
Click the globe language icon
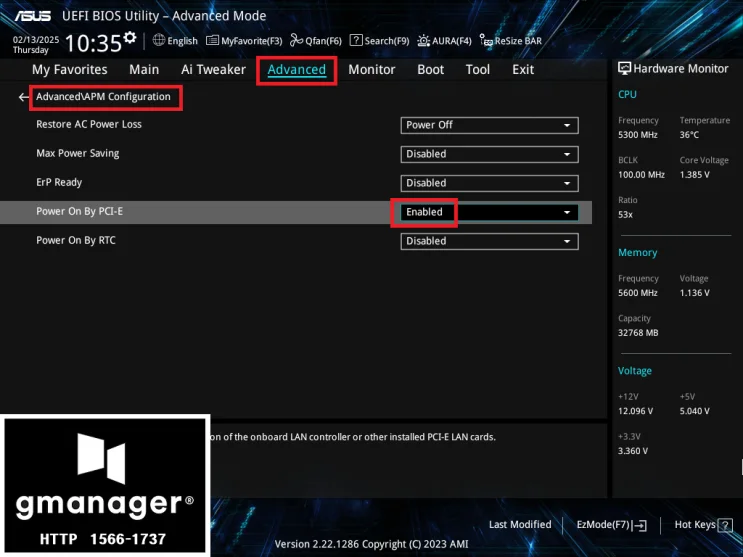[159, 40]
